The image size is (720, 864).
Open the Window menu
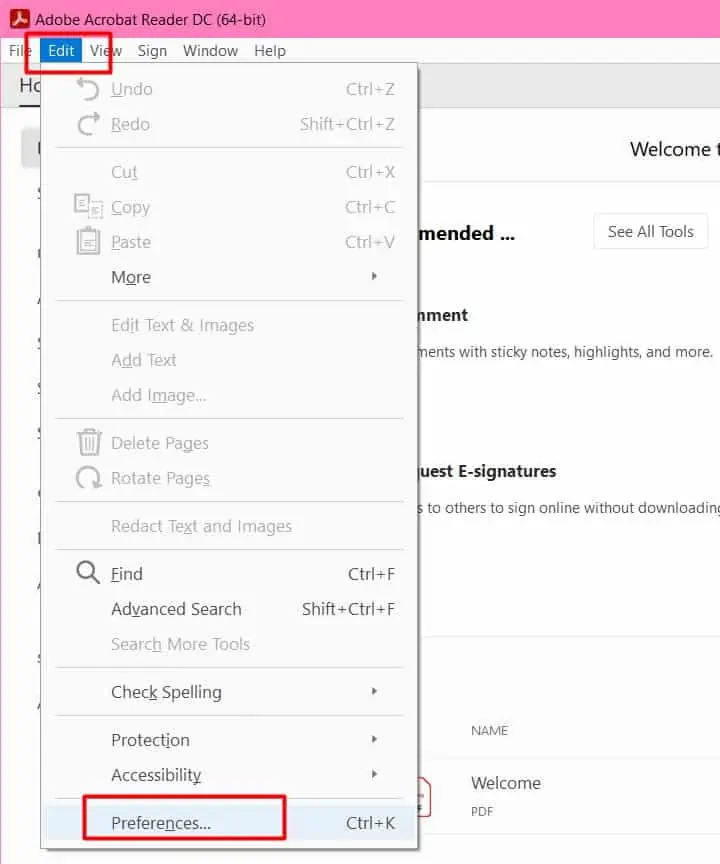click(210, 50)
